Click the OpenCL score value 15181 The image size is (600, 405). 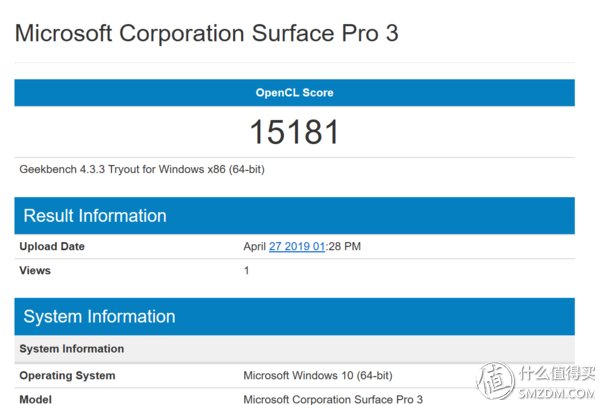point(294,132)
